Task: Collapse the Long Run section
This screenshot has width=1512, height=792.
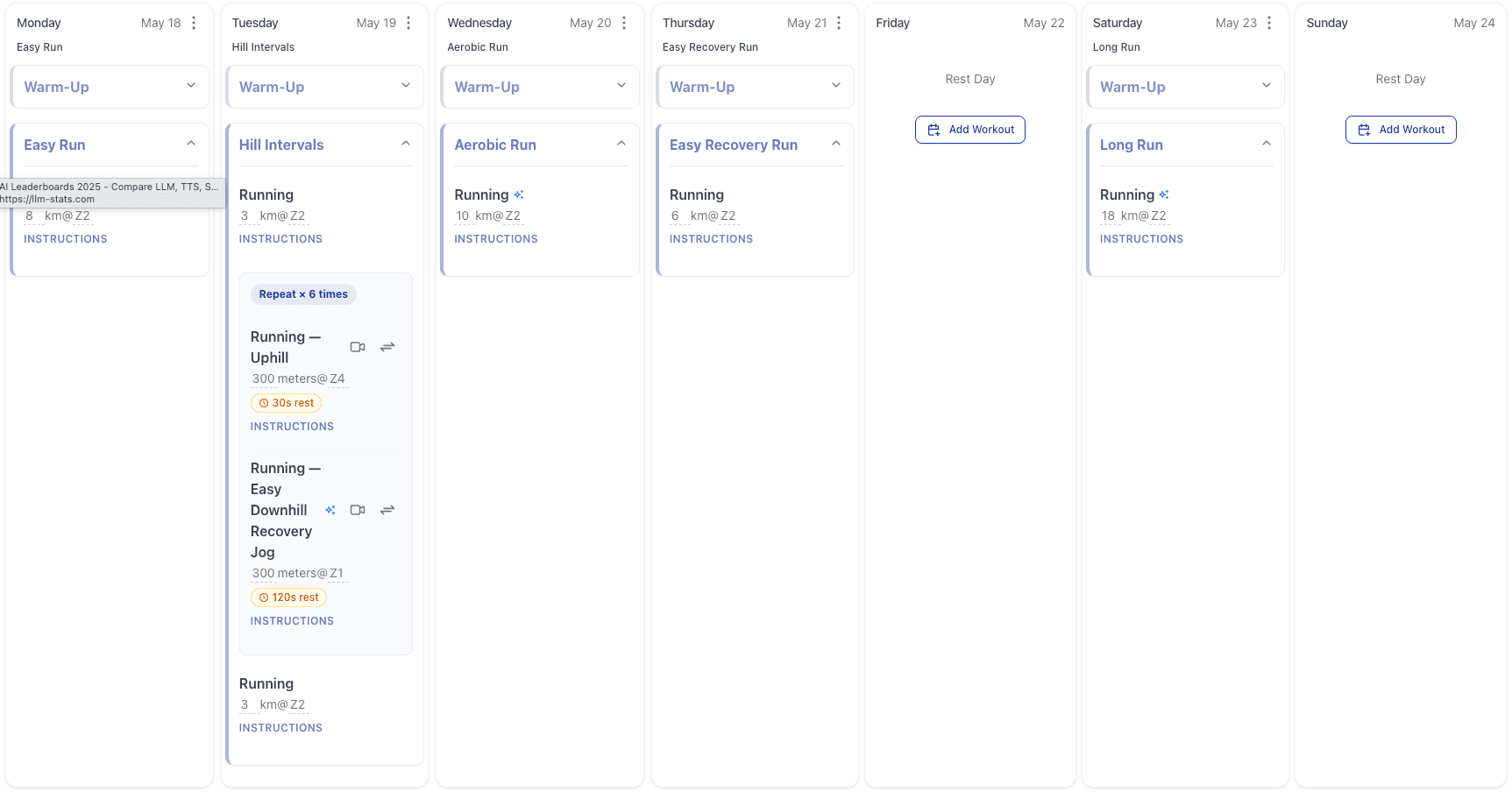Action: click(x=1267, y=144)
